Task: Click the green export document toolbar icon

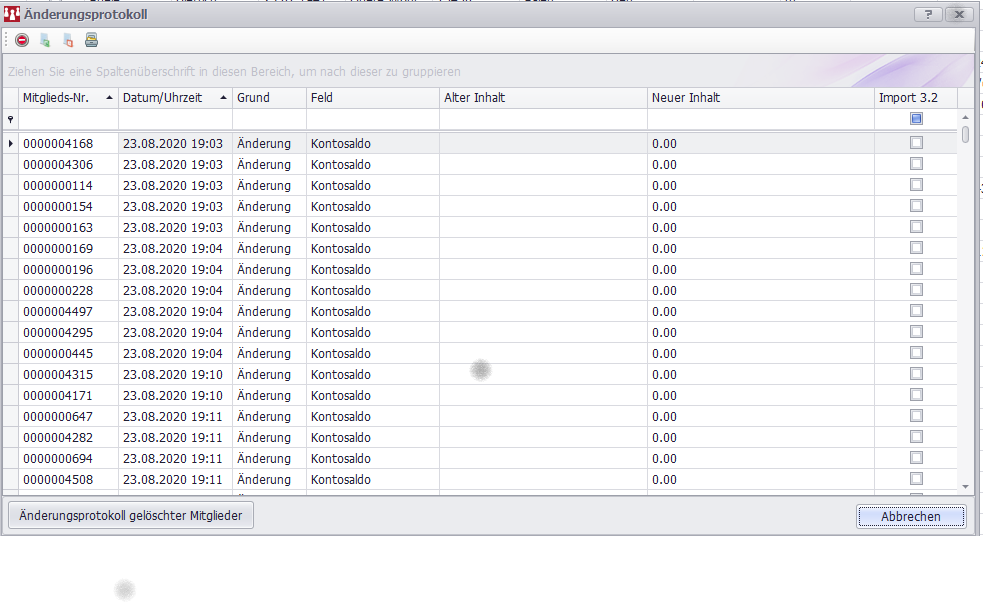Action: coord(45,41)
